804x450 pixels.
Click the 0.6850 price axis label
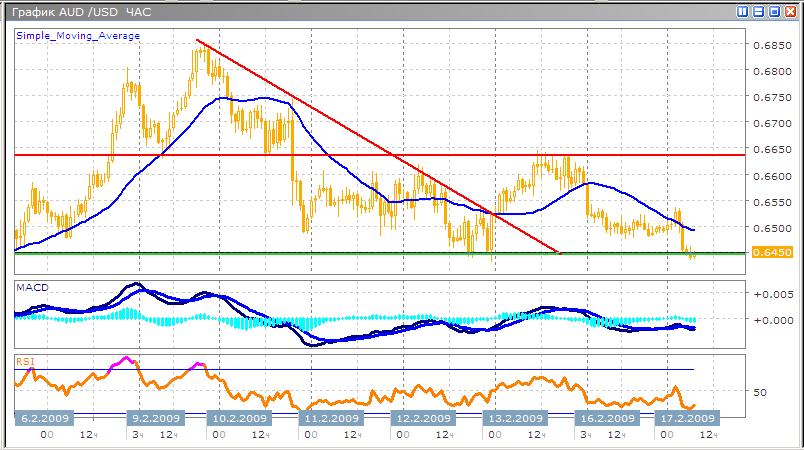[772, 45]
